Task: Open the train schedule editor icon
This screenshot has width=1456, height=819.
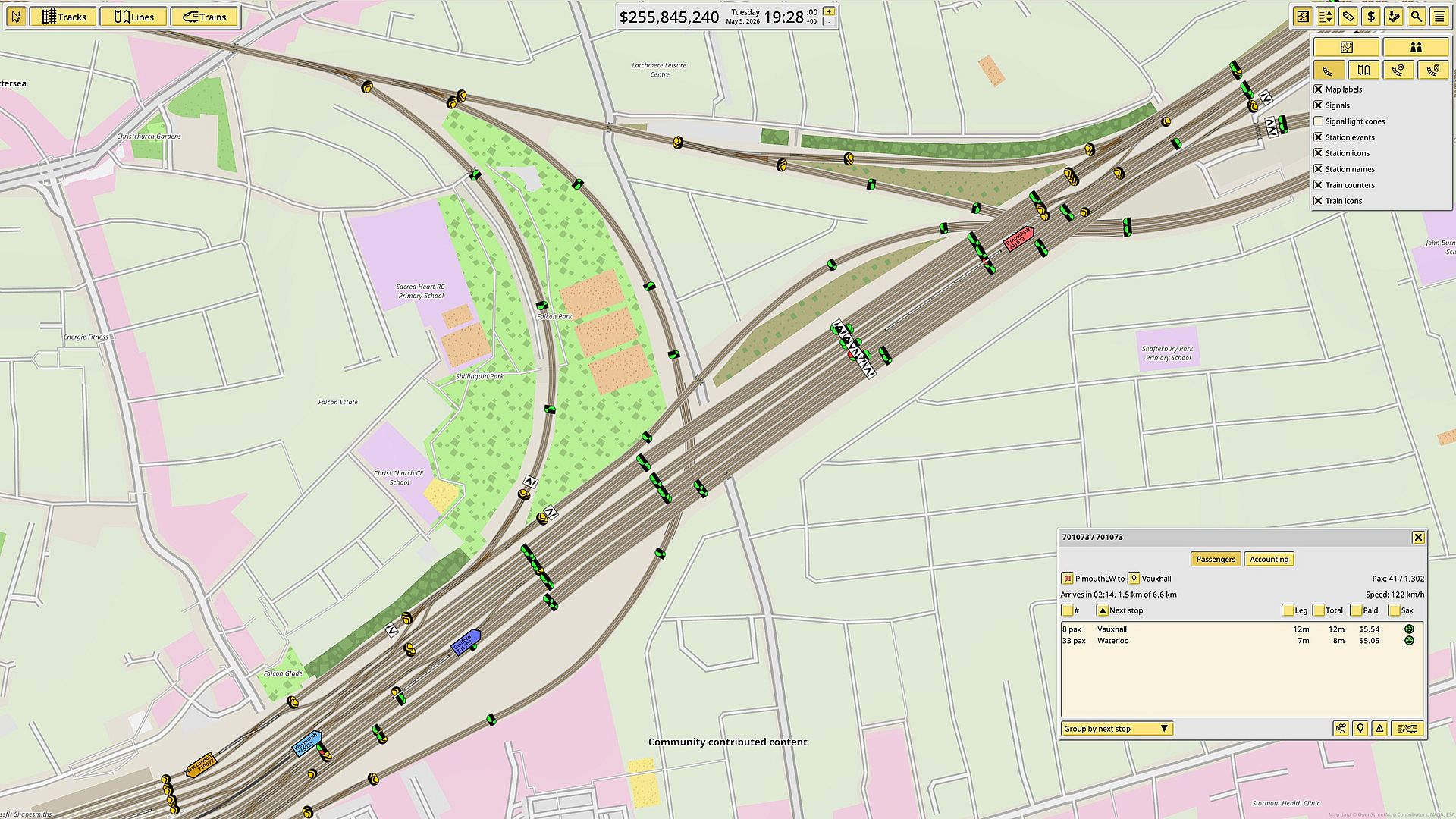Action: 1407,729
